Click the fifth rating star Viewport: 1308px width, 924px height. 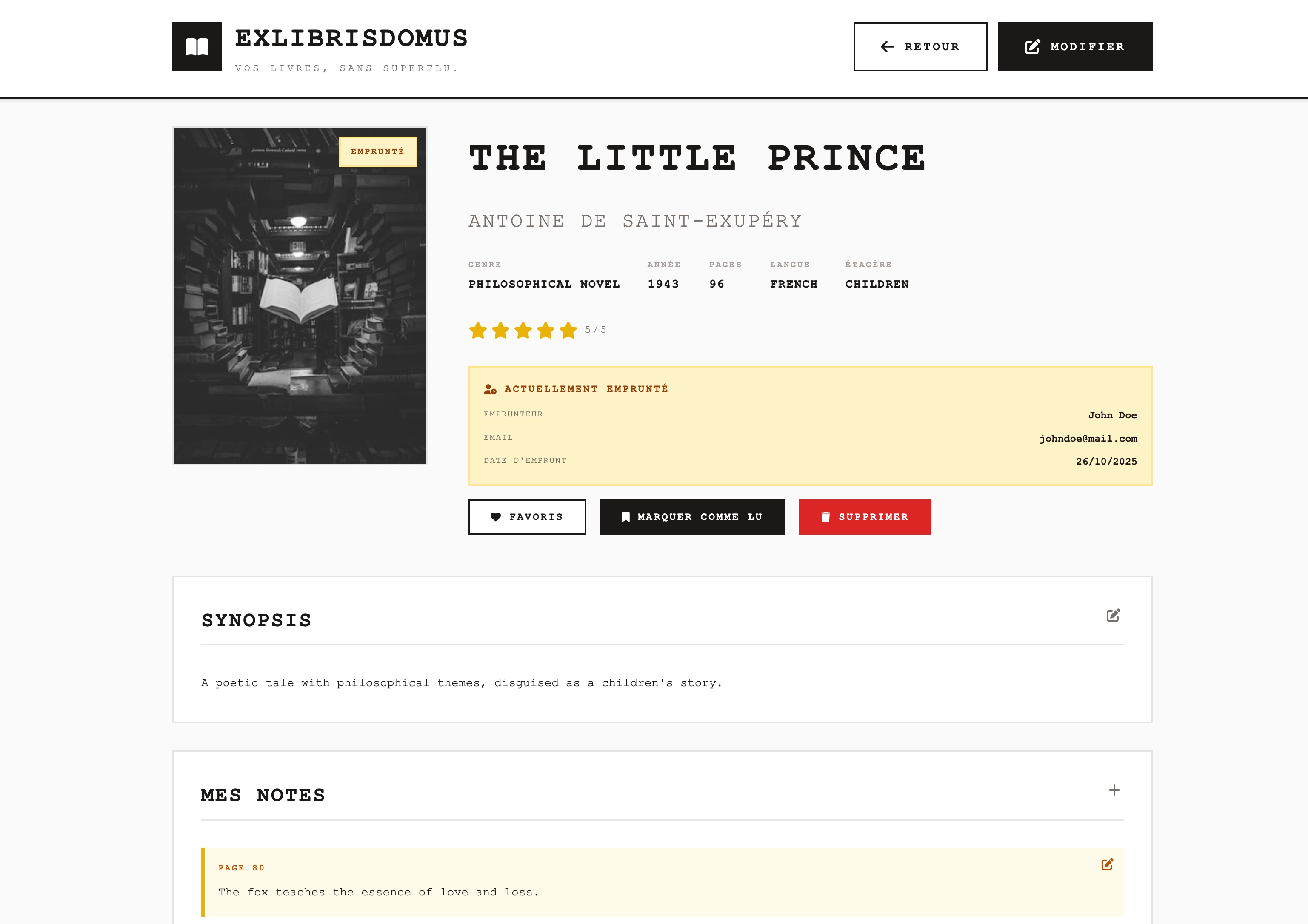pyautogui.click(x=568, y=331)
